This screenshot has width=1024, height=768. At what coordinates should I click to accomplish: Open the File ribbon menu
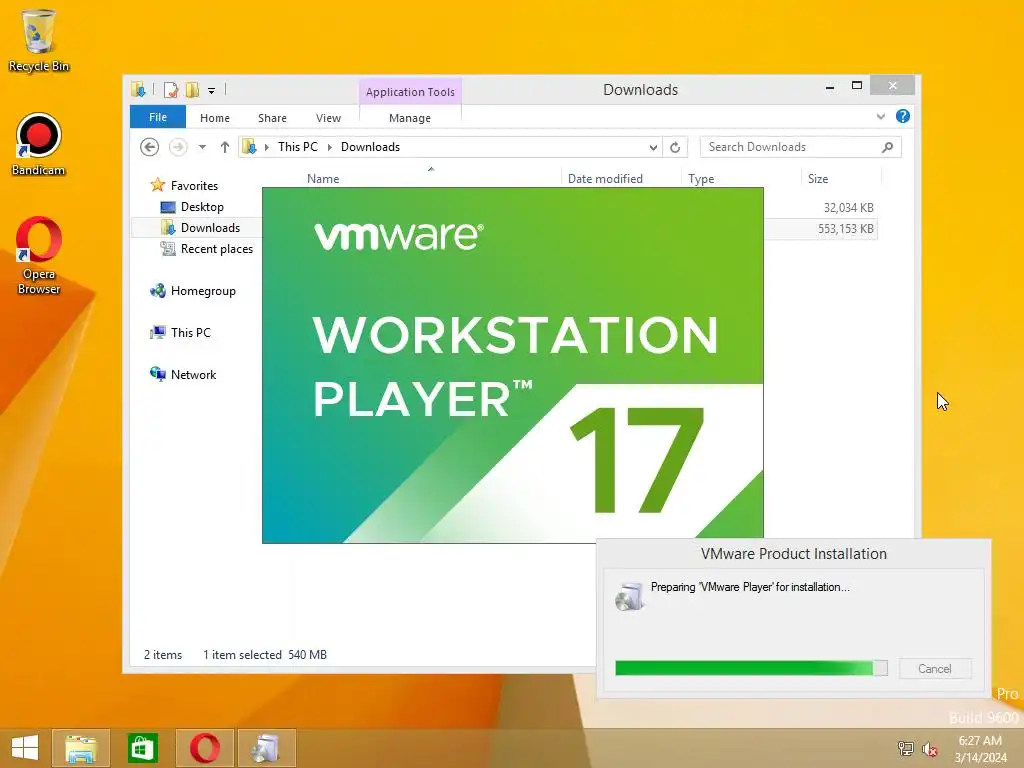tap(158, 117)
